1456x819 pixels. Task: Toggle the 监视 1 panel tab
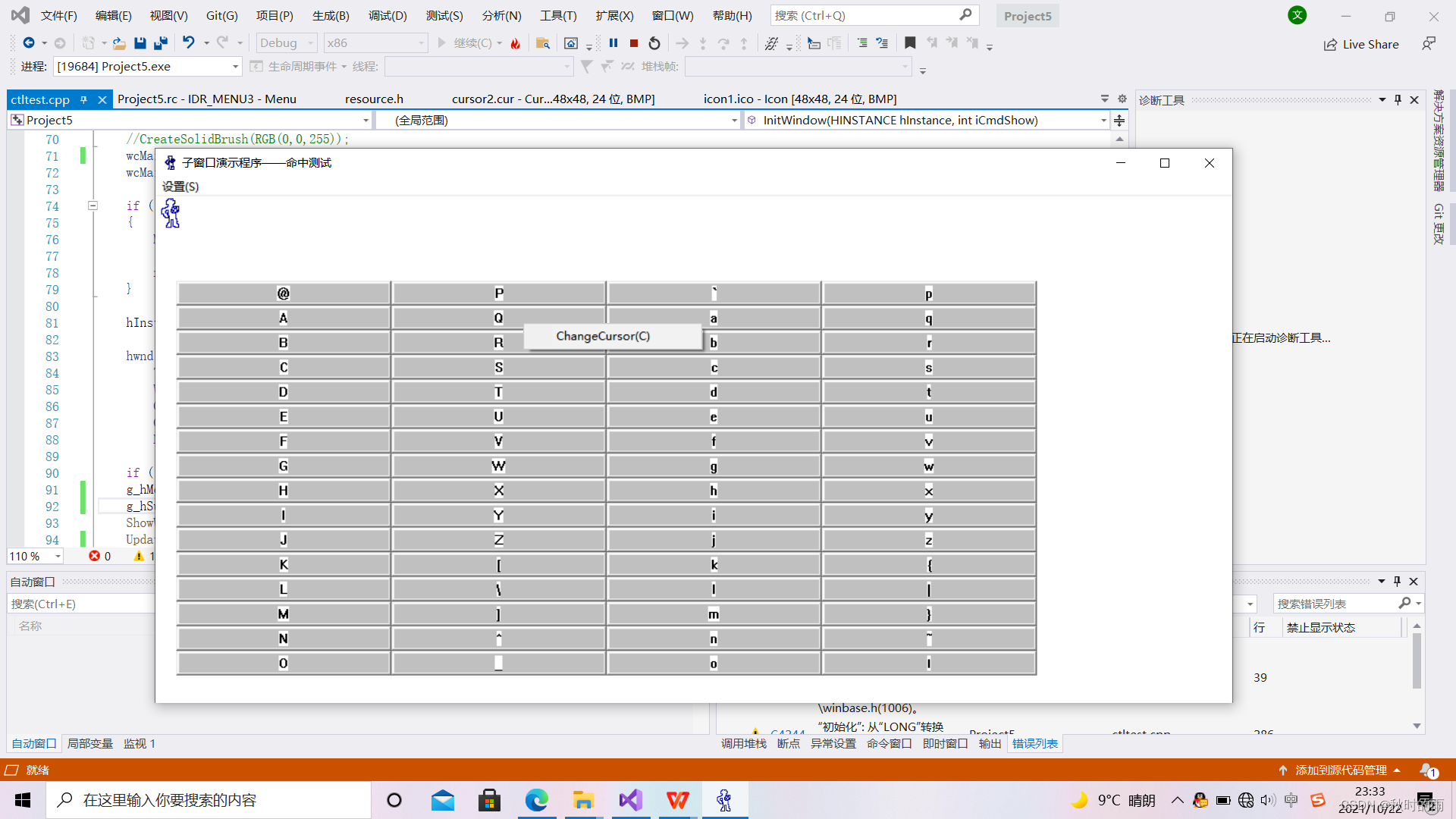coord(140,743)
